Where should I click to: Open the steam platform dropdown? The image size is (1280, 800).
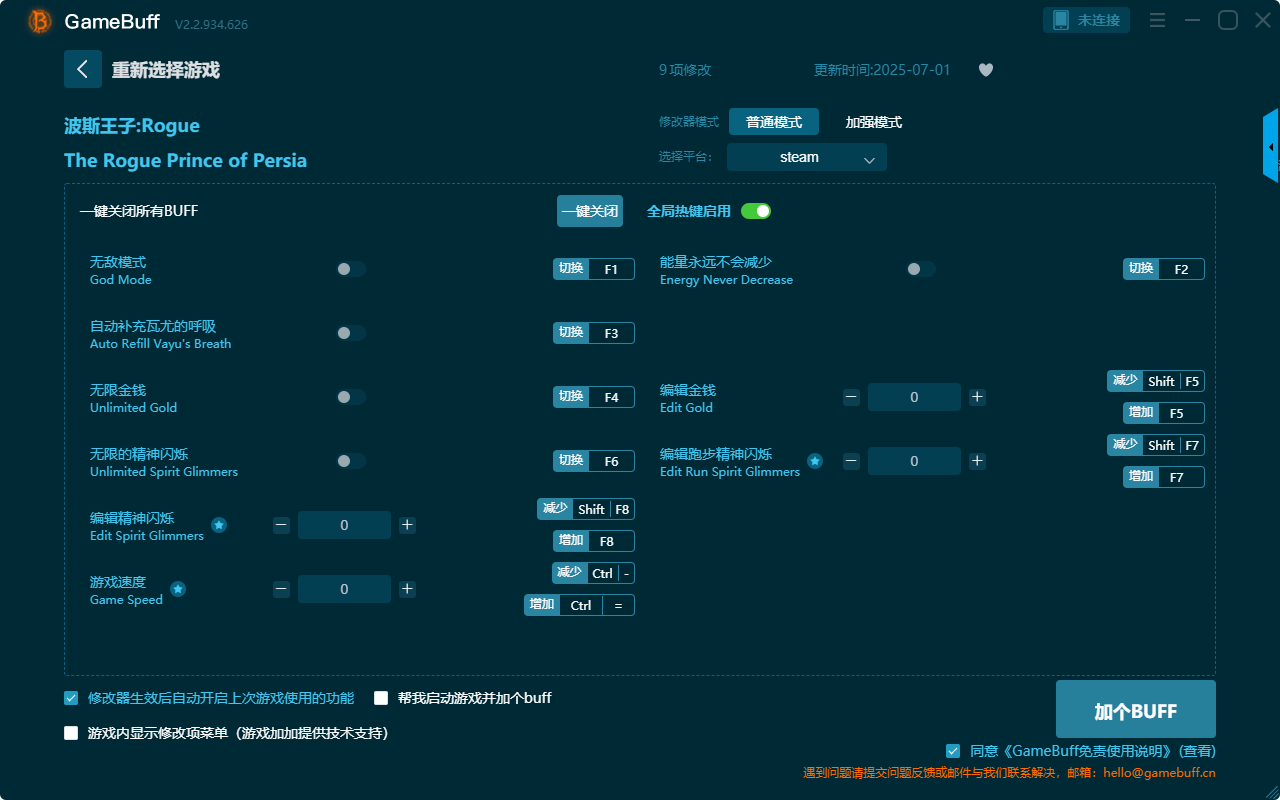click(x=807, y=157)
